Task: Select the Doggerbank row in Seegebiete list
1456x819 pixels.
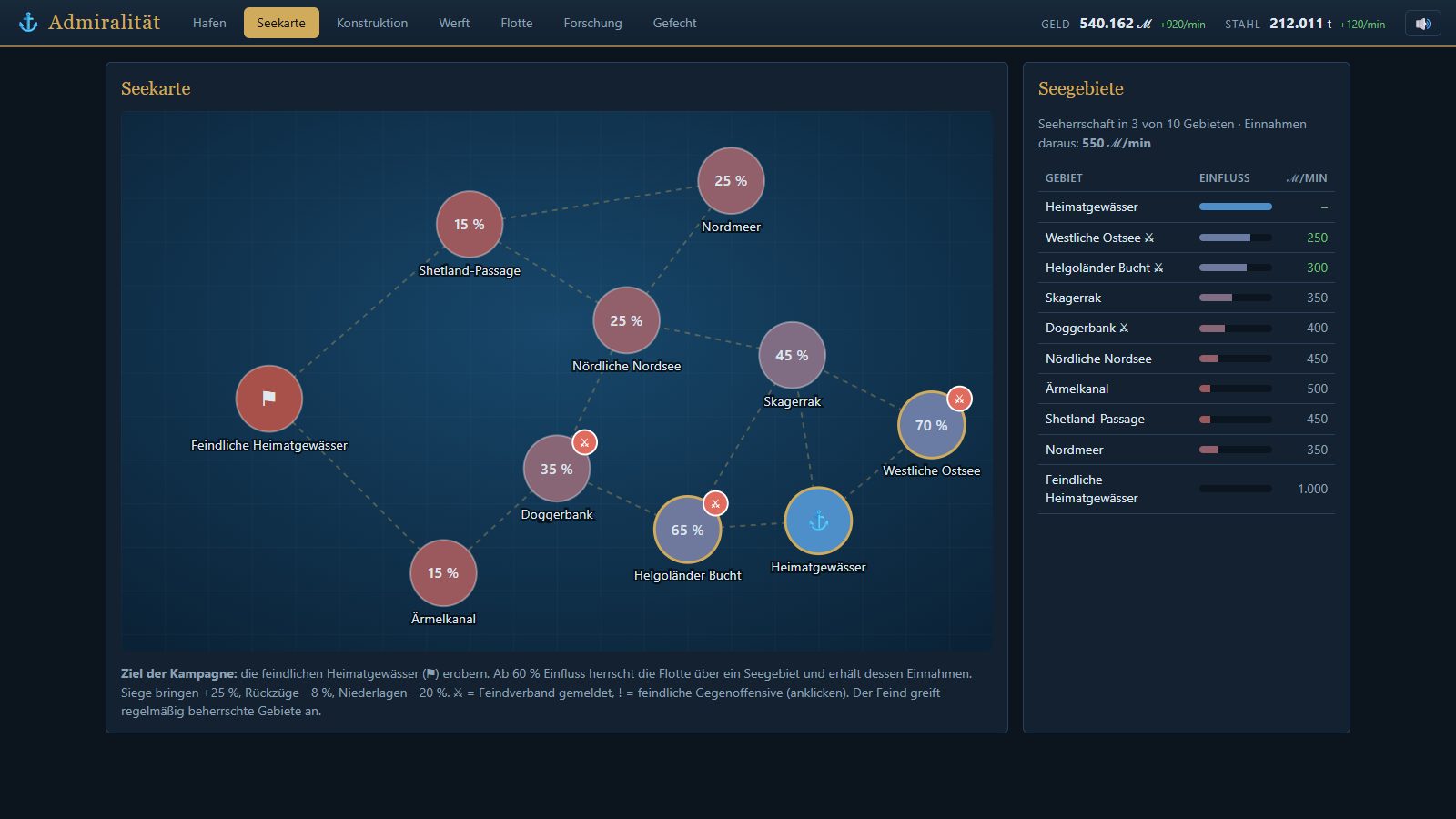Action: [1187, 328]
